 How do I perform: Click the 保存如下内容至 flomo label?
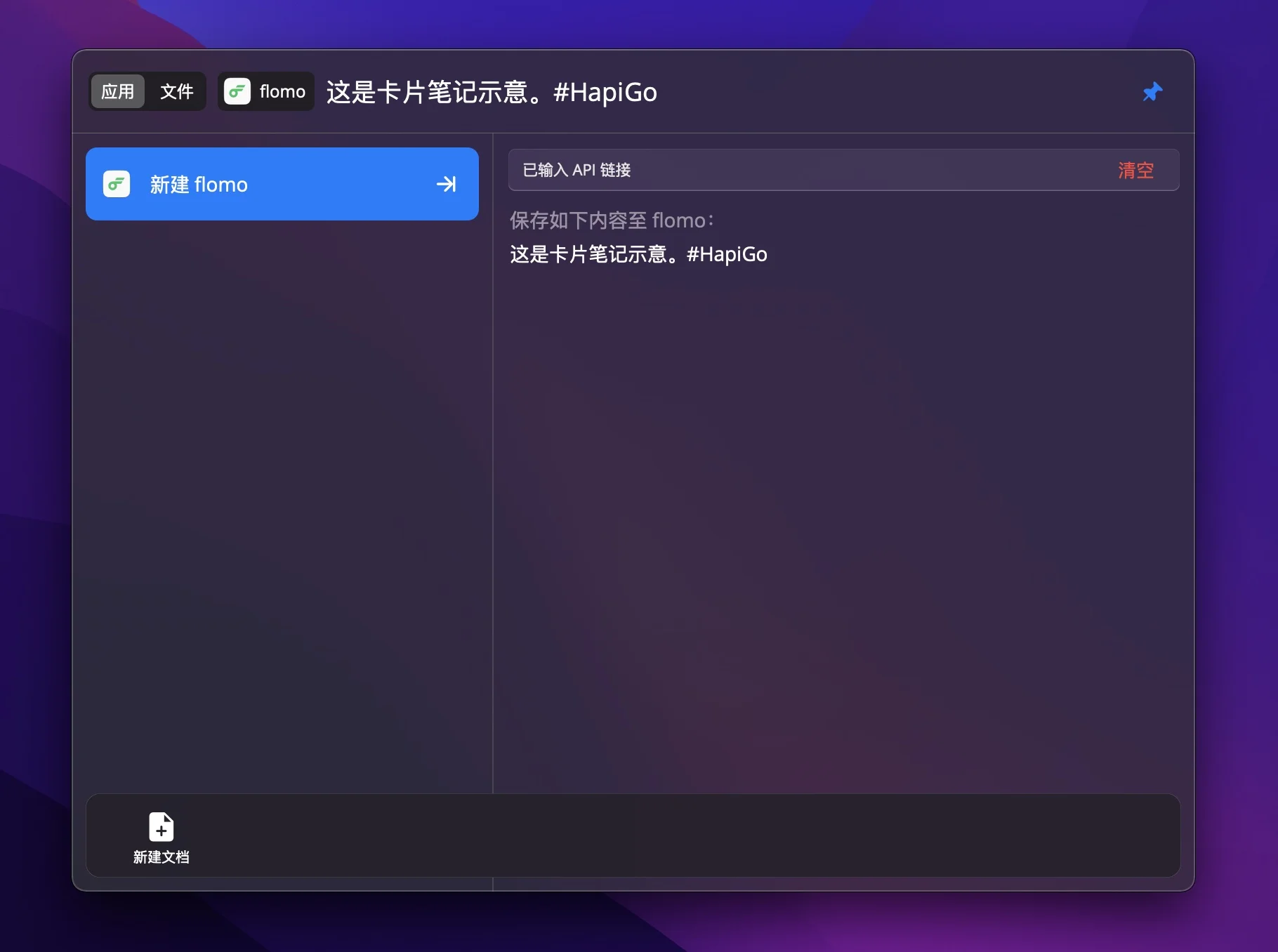(610, 220)
